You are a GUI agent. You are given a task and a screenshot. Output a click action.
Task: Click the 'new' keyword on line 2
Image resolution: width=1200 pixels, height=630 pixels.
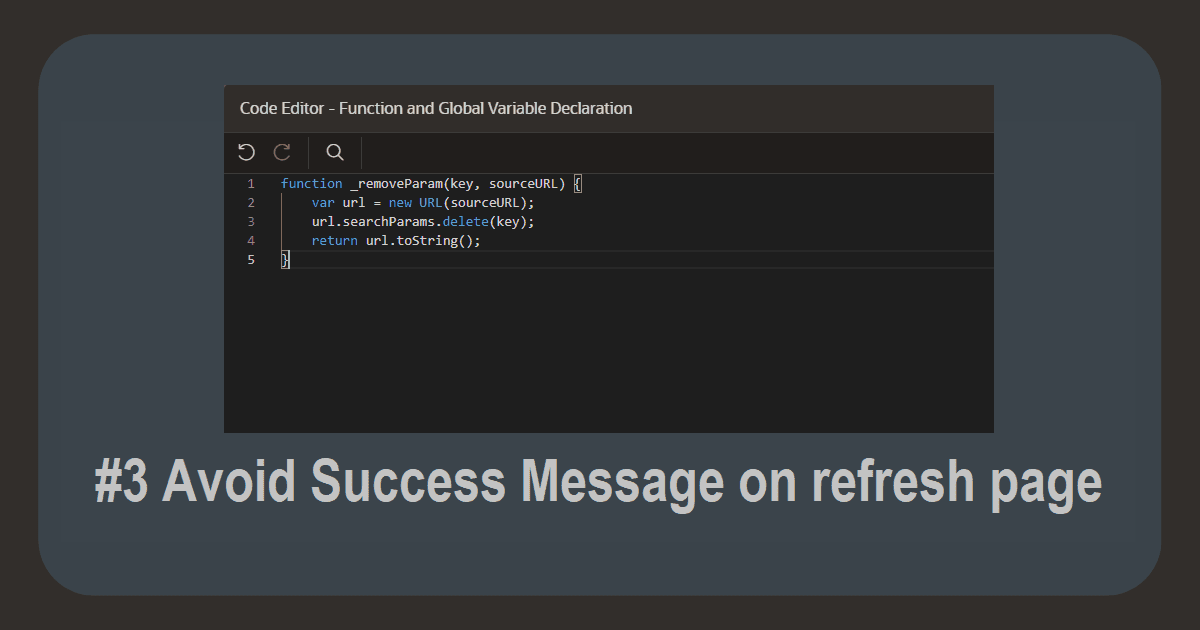pos(400,203)
